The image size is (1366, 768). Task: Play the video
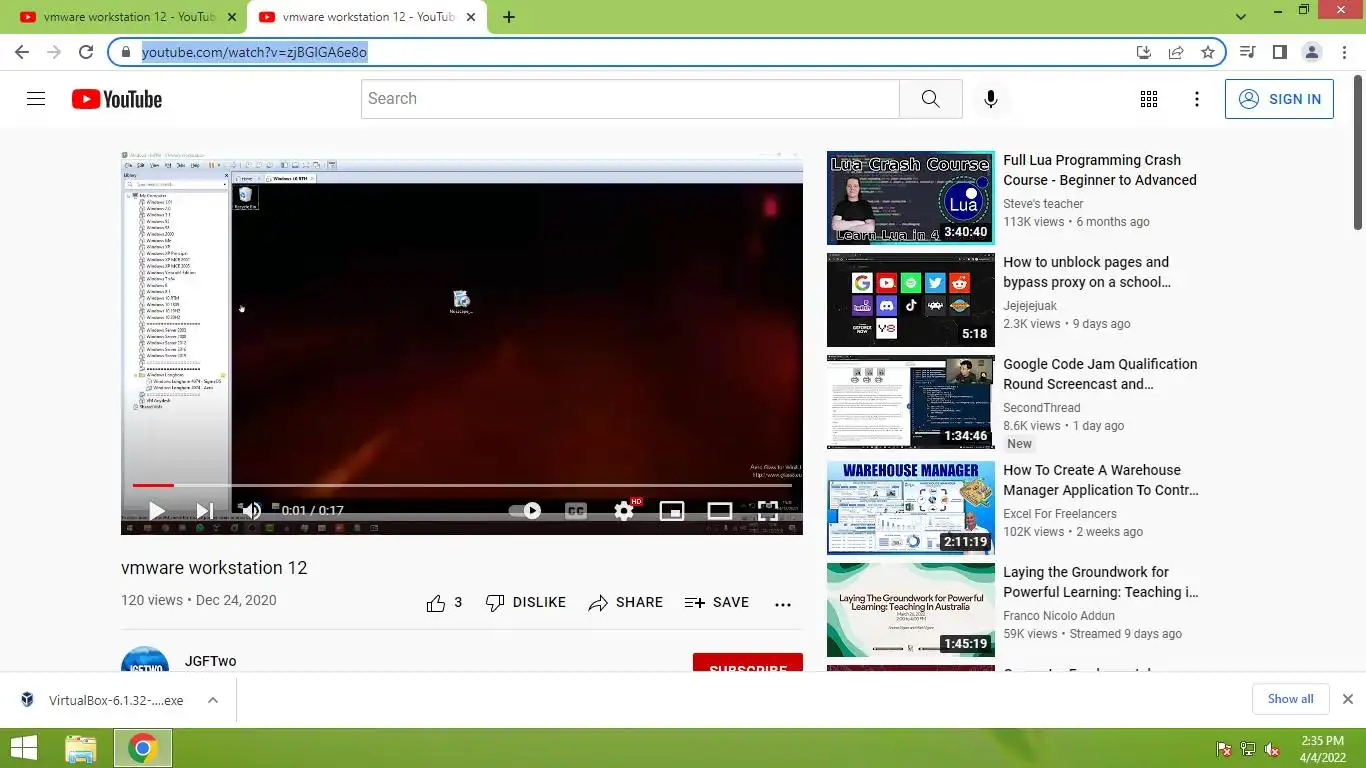coord(157,511)
